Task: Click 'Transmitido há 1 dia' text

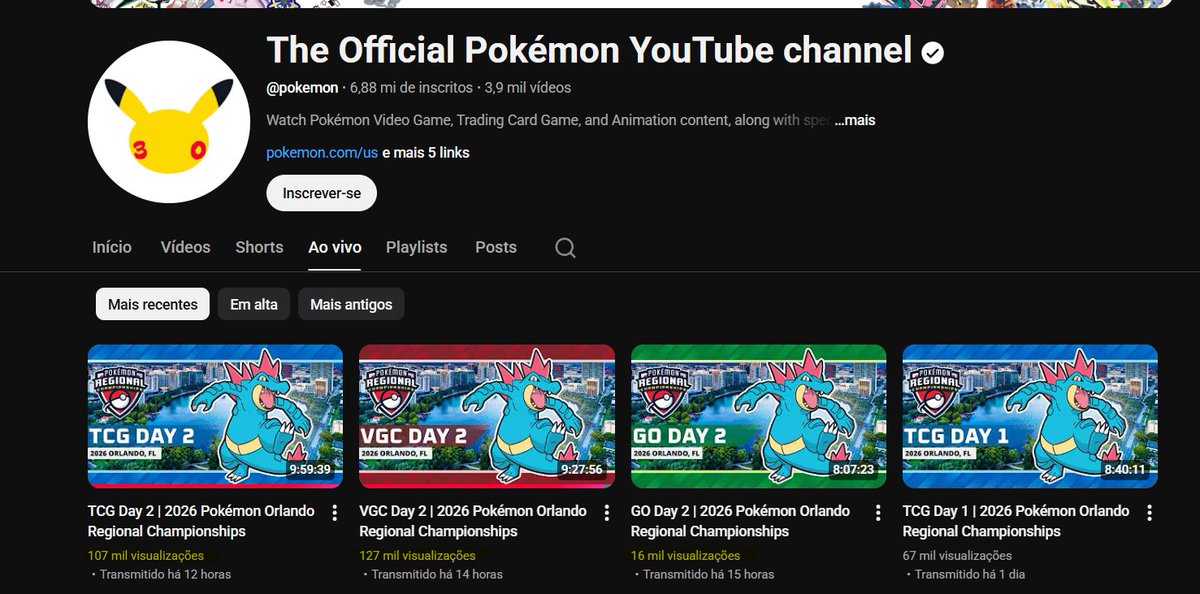Action: pyautogui.click(x=970, y=574)
